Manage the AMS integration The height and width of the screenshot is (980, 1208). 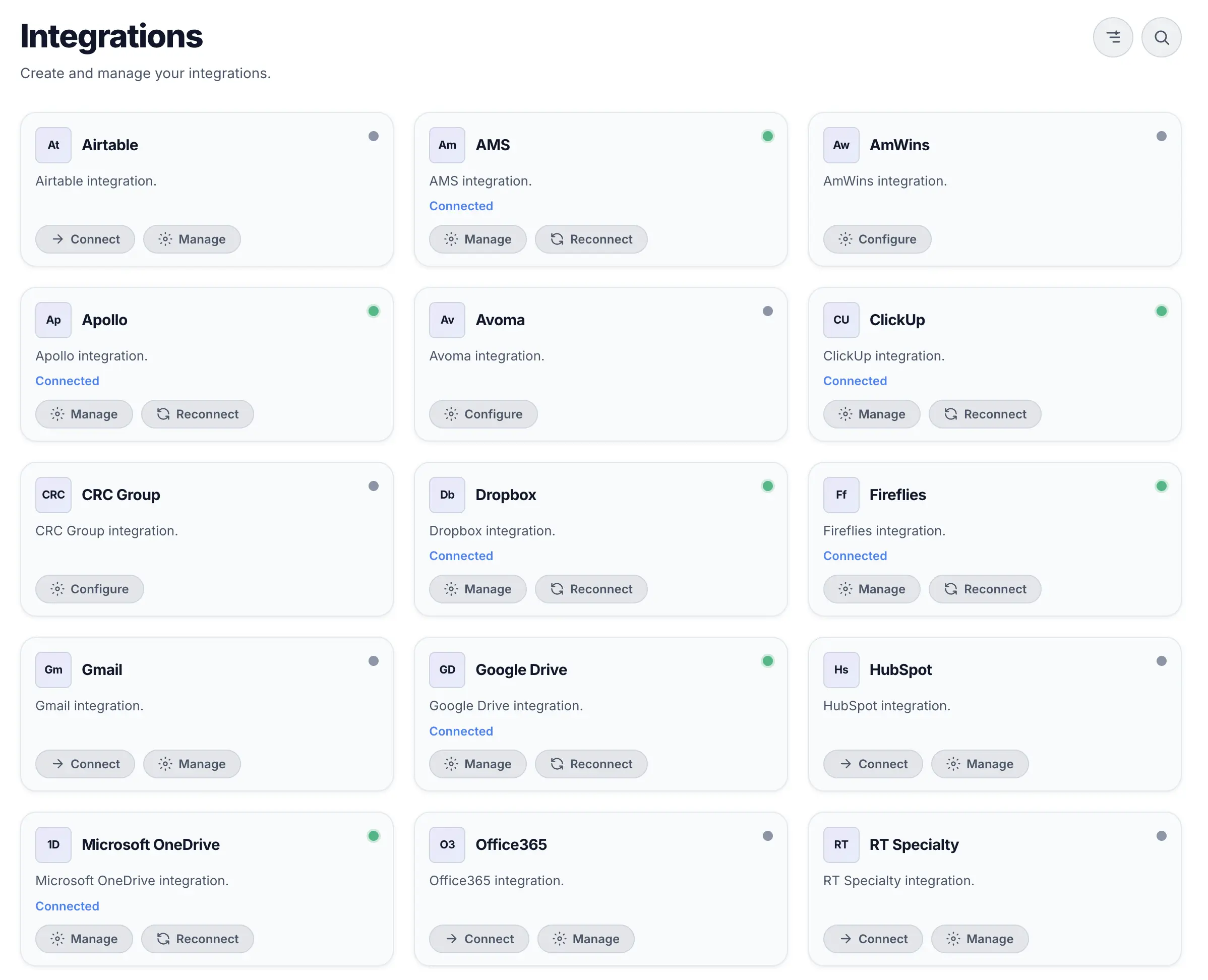pos(477,239)
